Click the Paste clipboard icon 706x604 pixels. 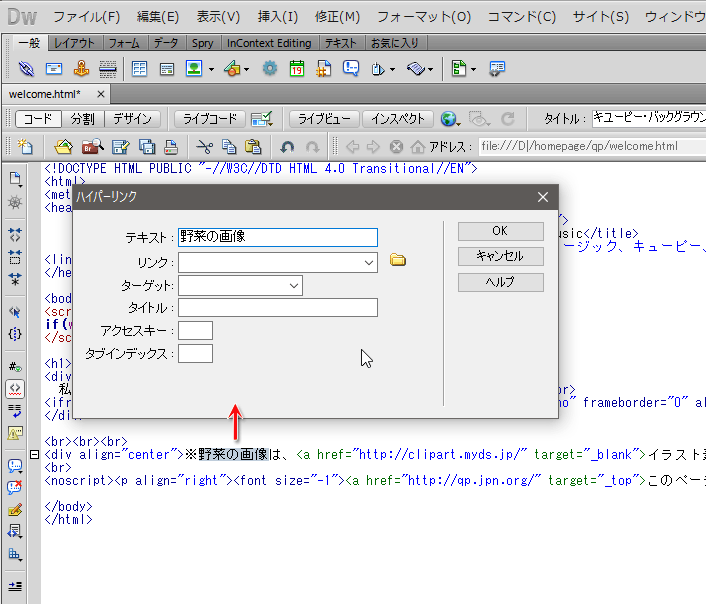click(253, 146)
